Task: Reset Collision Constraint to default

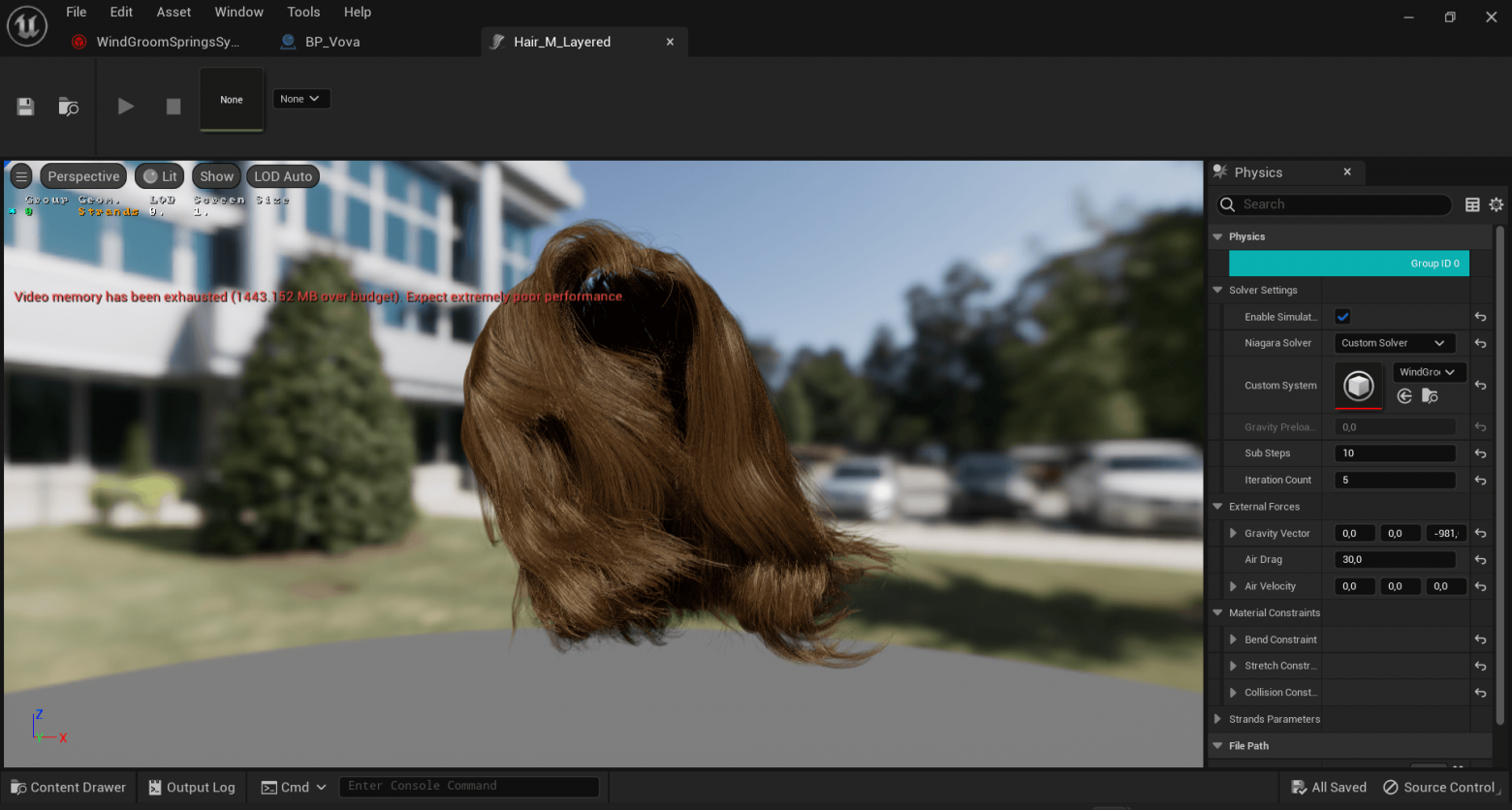Action: click(x=1481, y=693)
